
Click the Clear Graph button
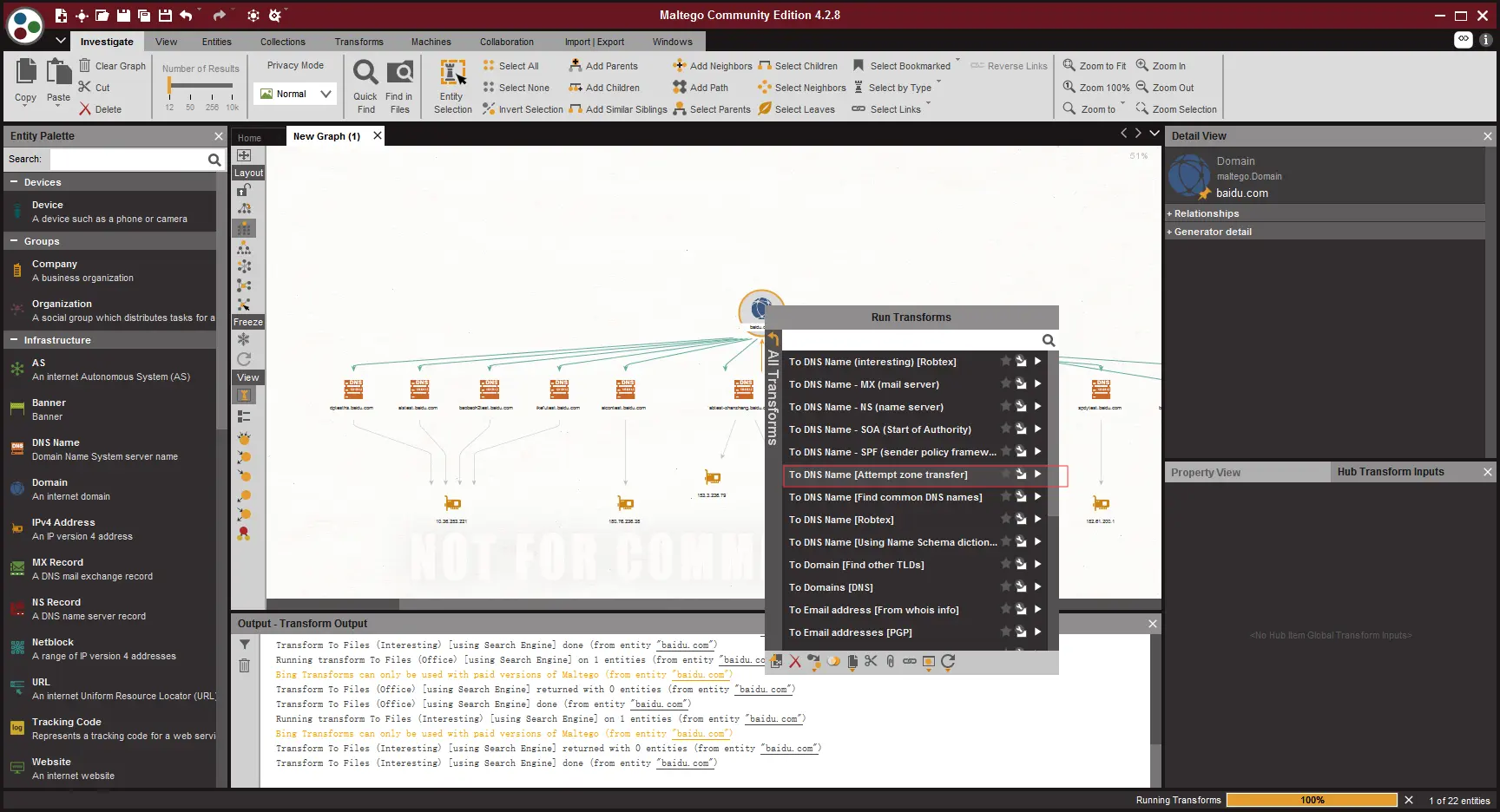point(112,66)
